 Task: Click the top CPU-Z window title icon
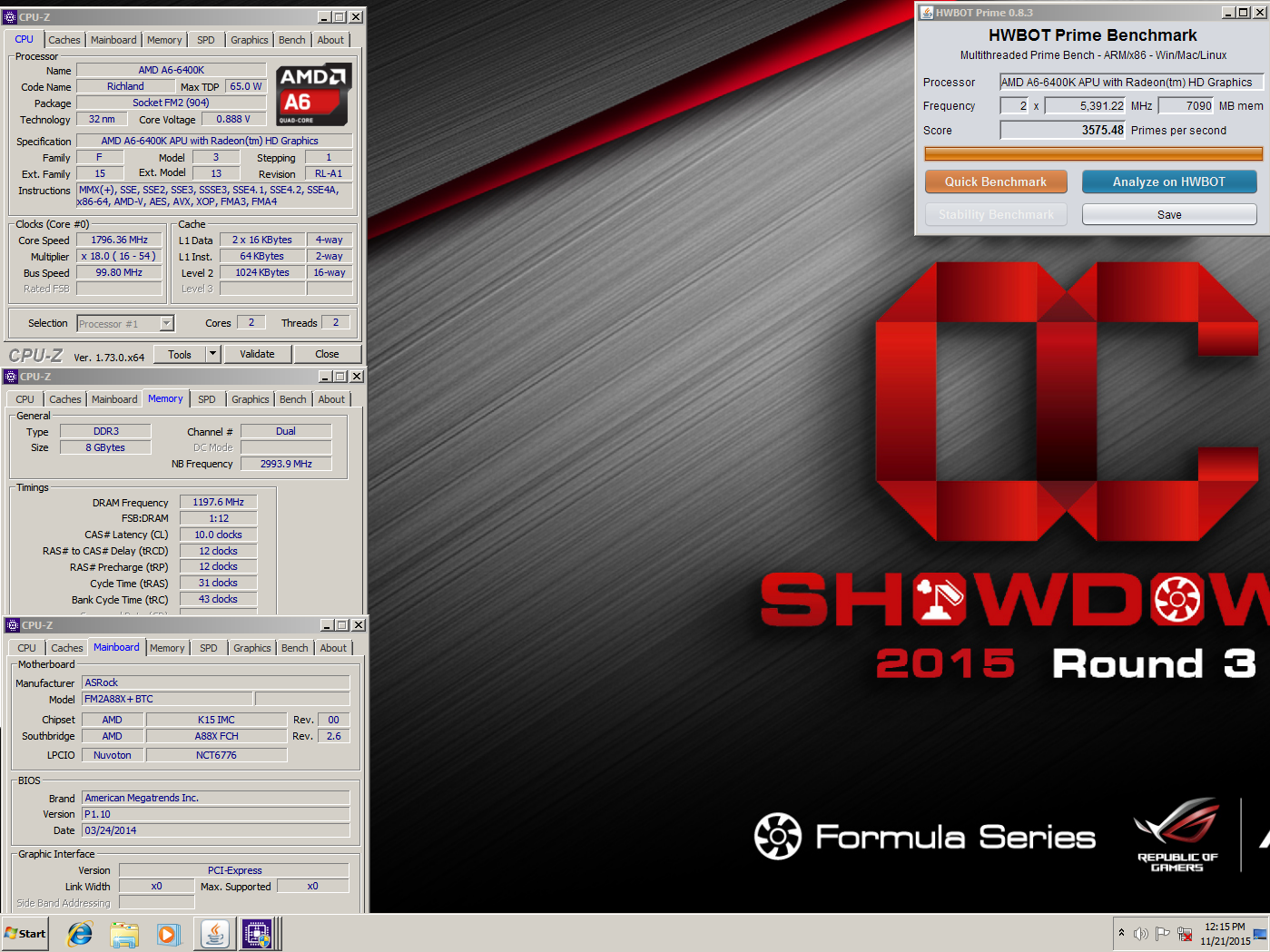click(10, 16)
